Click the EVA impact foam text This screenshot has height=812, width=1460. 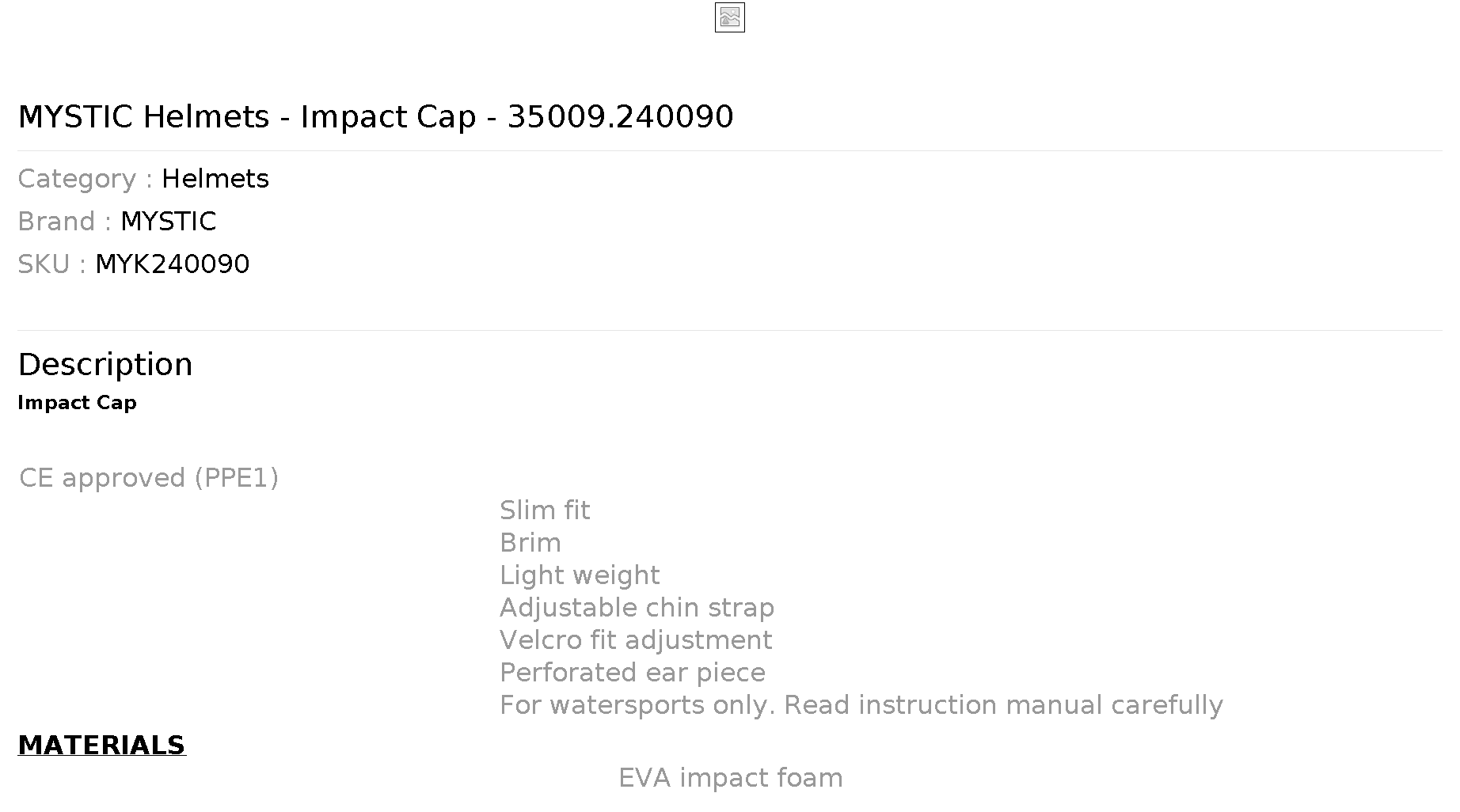click(731, 778)
